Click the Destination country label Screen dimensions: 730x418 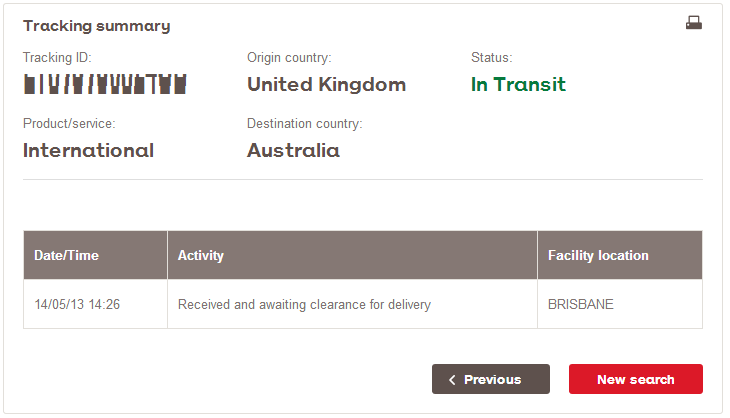pyautogui.click(x=304, y=124)
